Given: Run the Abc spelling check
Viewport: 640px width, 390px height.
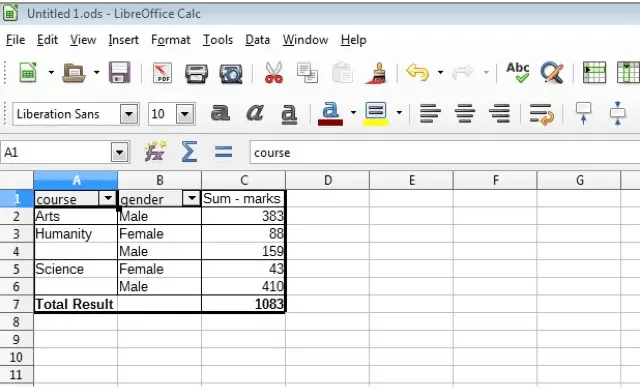Looking at the screenshot, I should [518, 72].
